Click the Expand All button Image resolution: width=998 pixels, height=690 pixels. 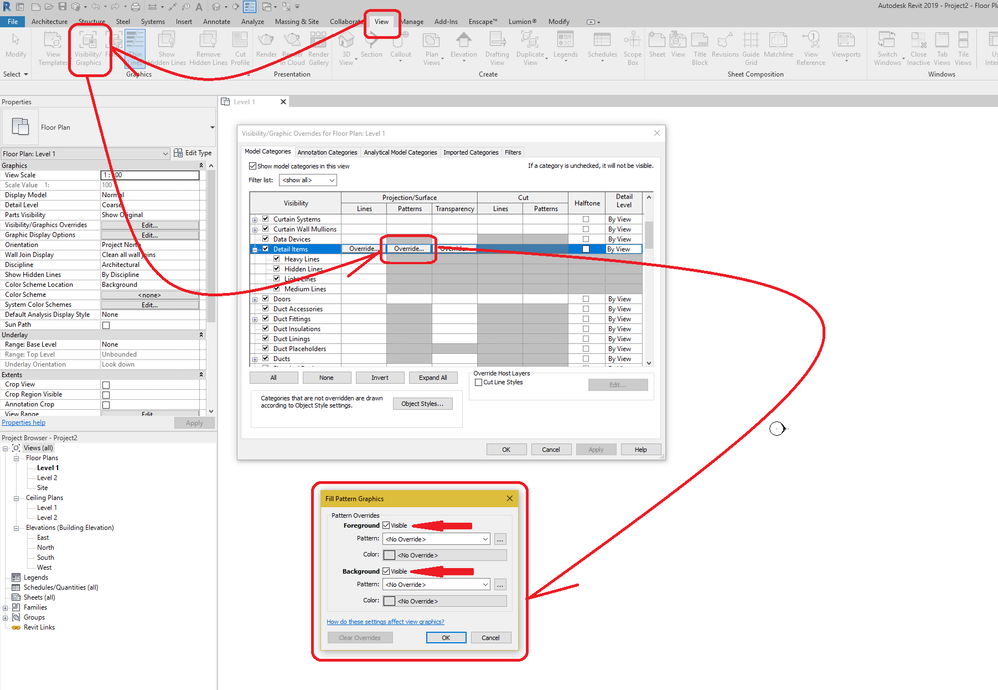[433, 377]
